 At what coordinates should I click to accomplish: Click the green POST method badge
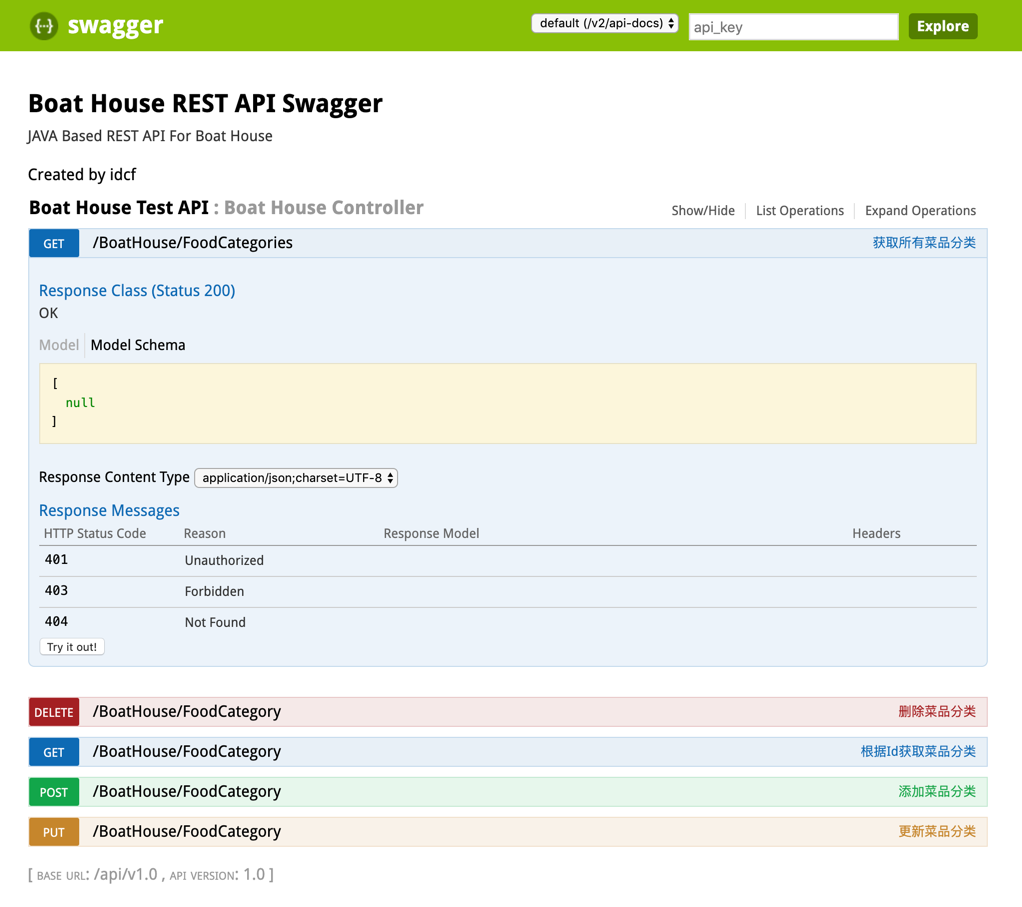[x=54, y=792]
